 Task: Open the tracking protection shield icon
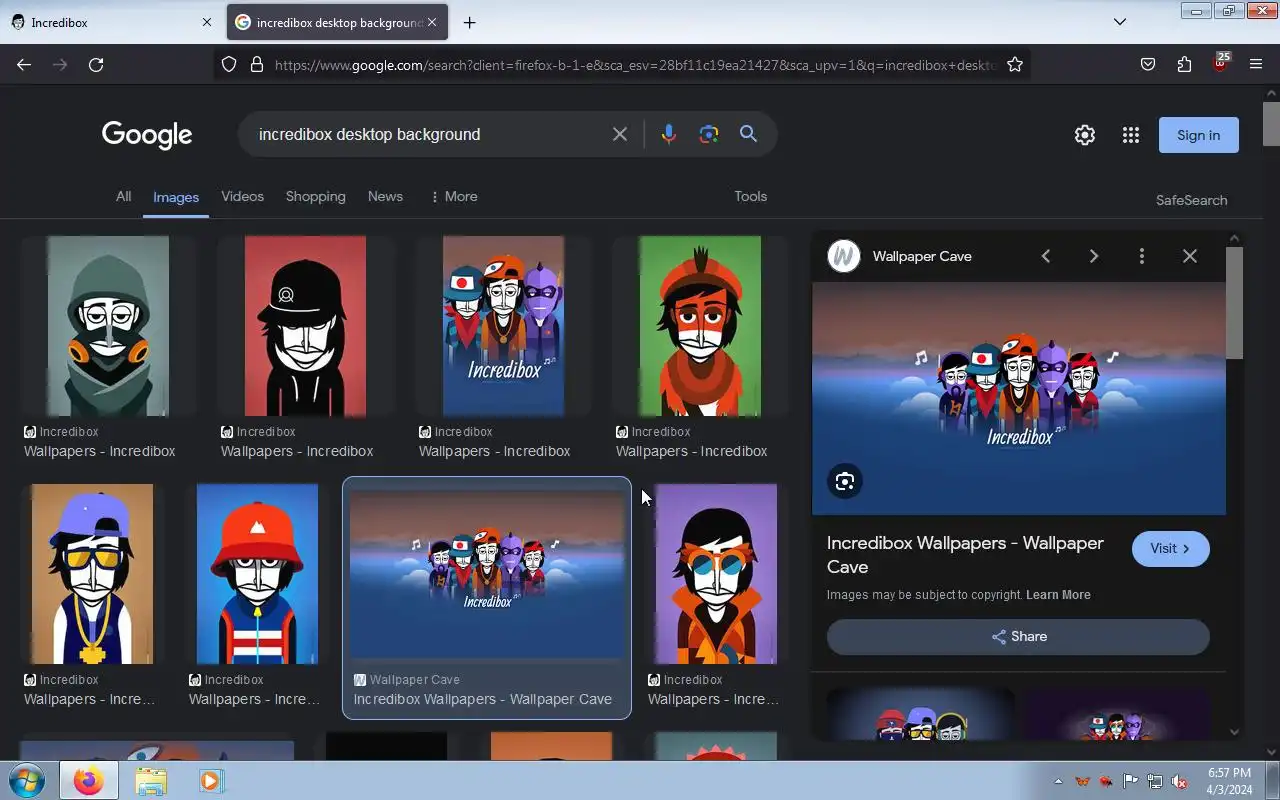pos(229,64)
